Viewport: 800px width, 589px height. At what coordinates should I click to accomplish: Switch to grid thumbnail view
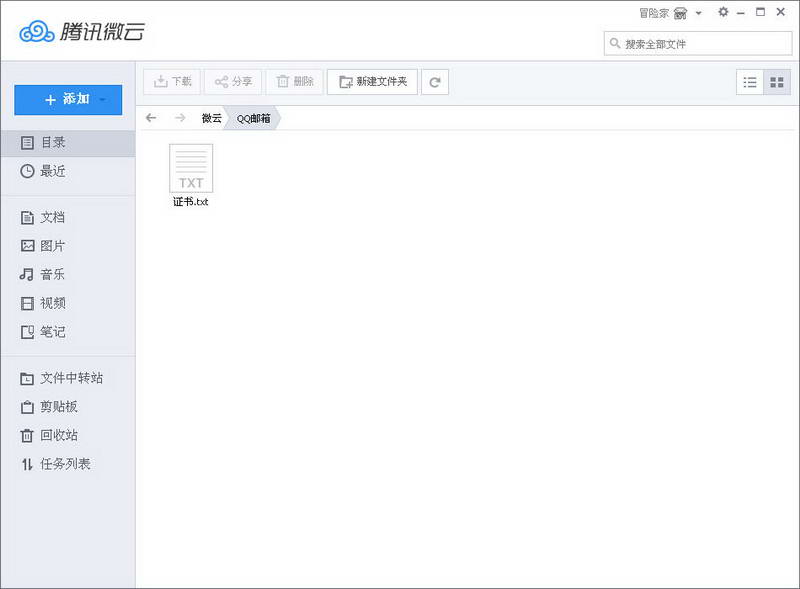click(x=777, y=83)
